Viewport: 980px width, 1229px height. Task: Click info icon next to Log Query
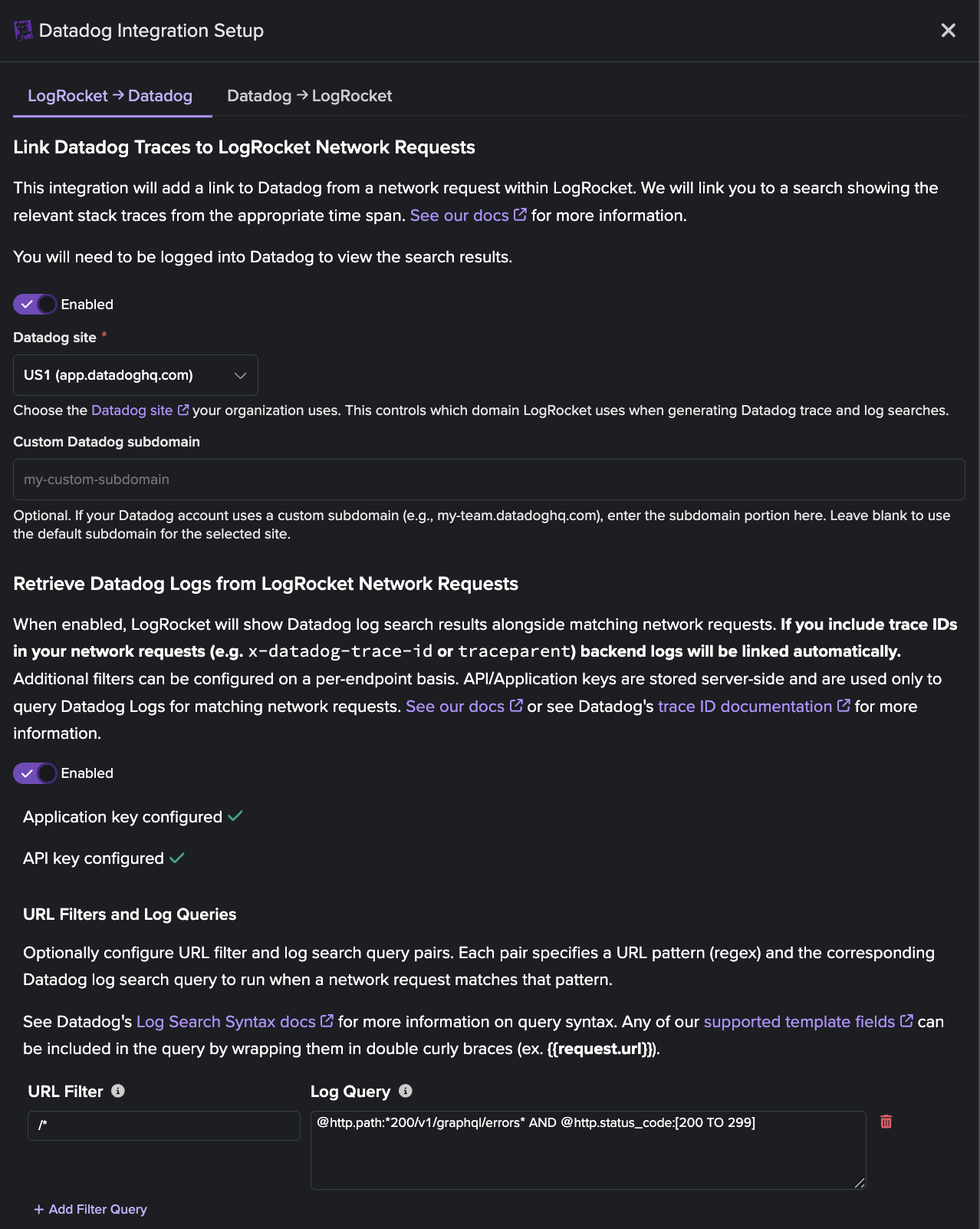pyautogui.click(x=406, y=1091)
